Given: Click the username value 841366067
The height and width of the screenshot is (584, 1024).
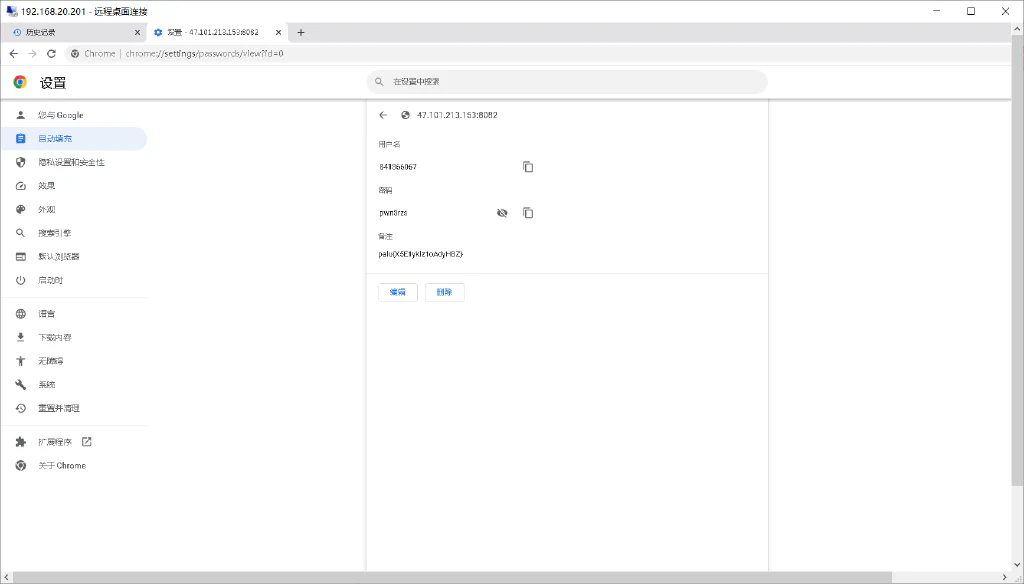Looking at the screenshot, I should click(398, 167).
